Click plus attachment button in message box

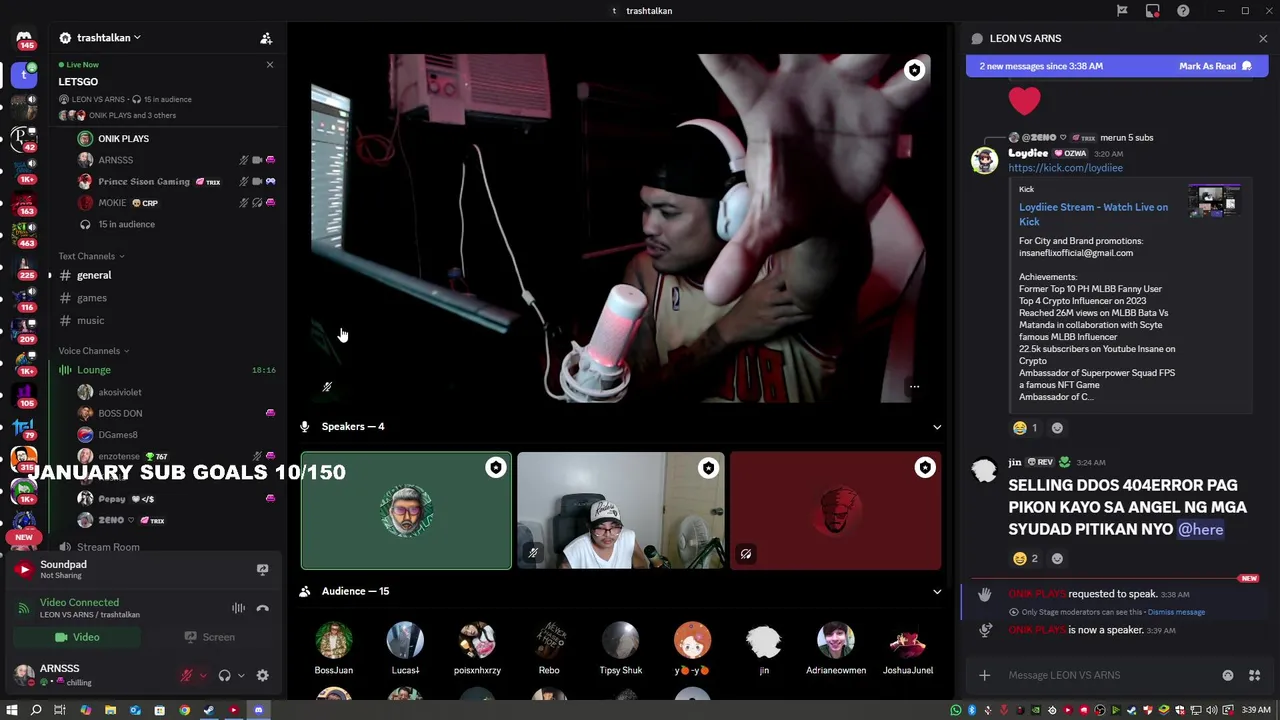coord(984,675)
